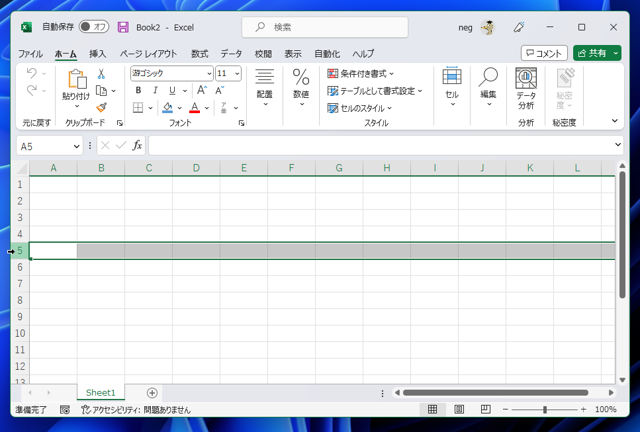Open テーブルとして書式設定 menu
This screenshot has height=432, width=640.
[374, 91]
